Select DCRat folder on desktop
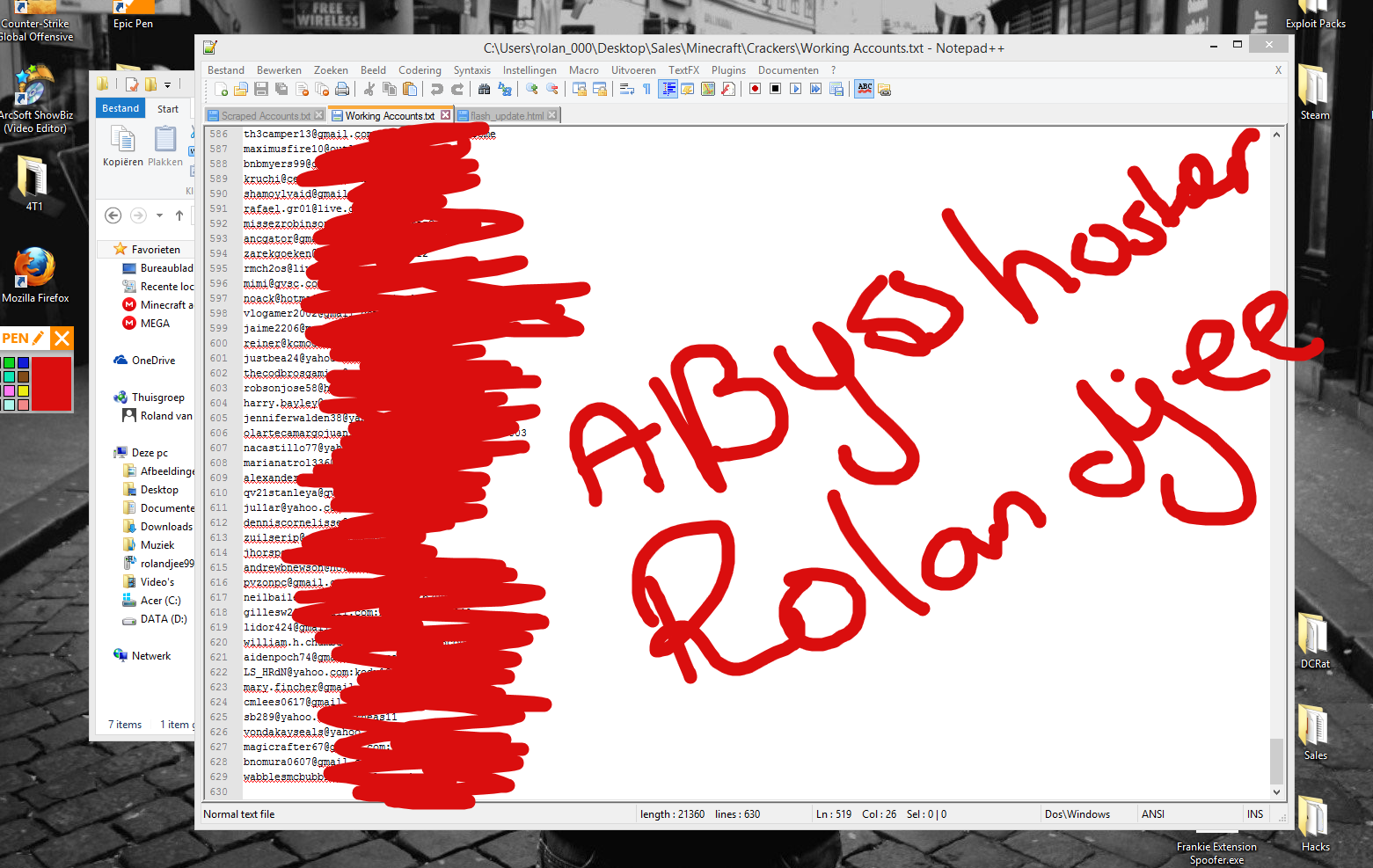 click(x=1315, y=641)
